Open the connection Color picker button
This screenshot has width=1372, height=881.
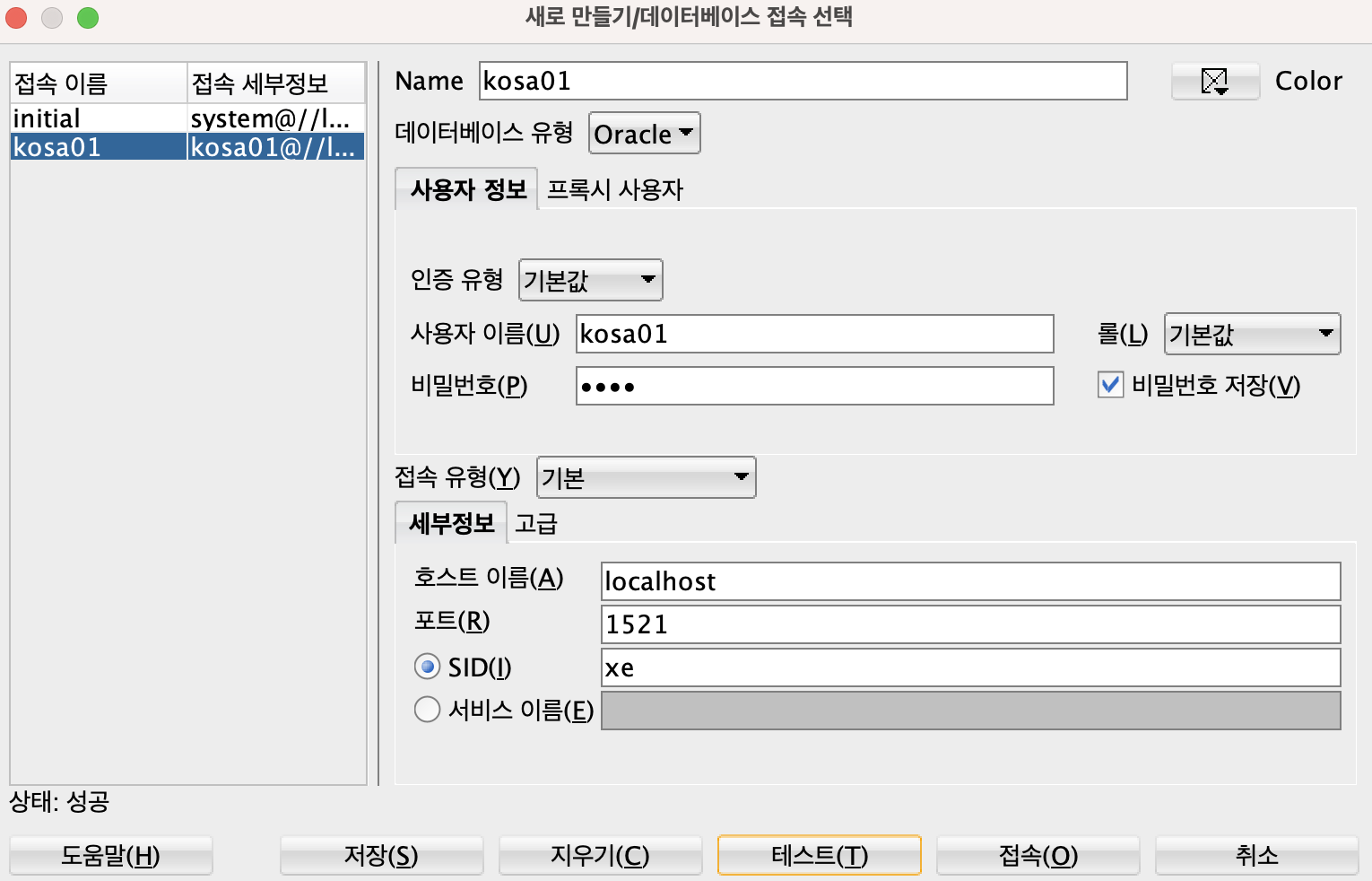pyautogui.click(x=1215, y=82)
